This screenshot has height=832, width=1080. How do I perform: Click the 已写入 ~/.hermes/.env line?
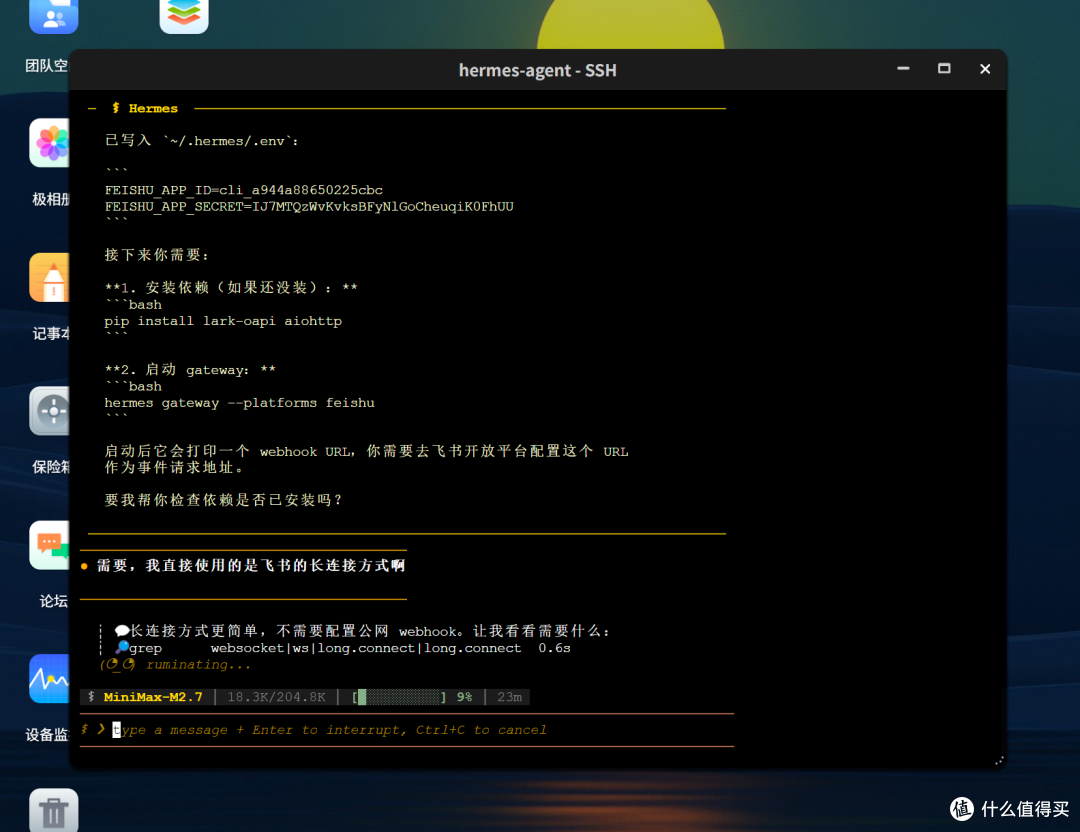(201, 141)
